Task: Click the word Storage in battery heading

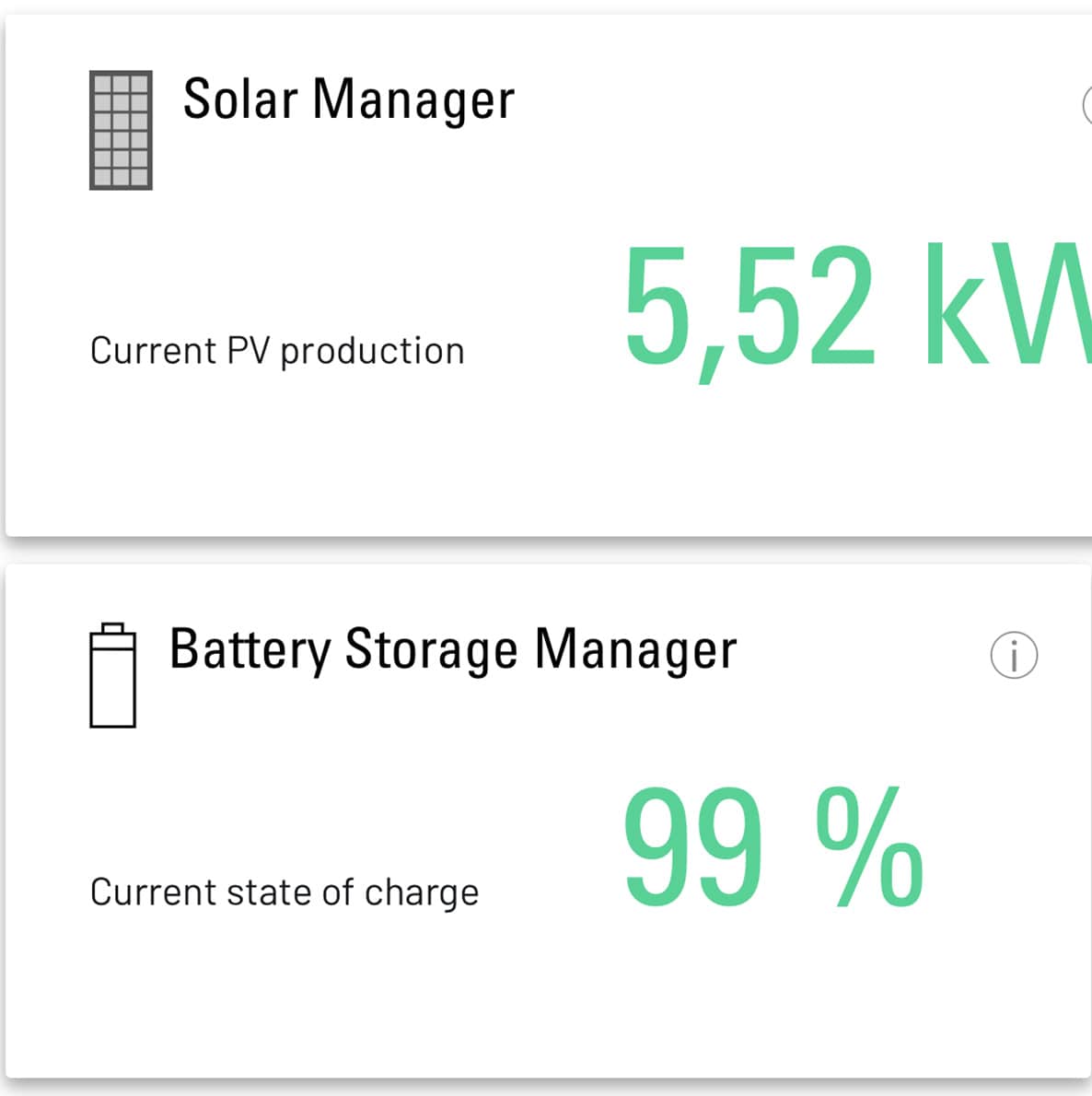Action: pos(431,649)
